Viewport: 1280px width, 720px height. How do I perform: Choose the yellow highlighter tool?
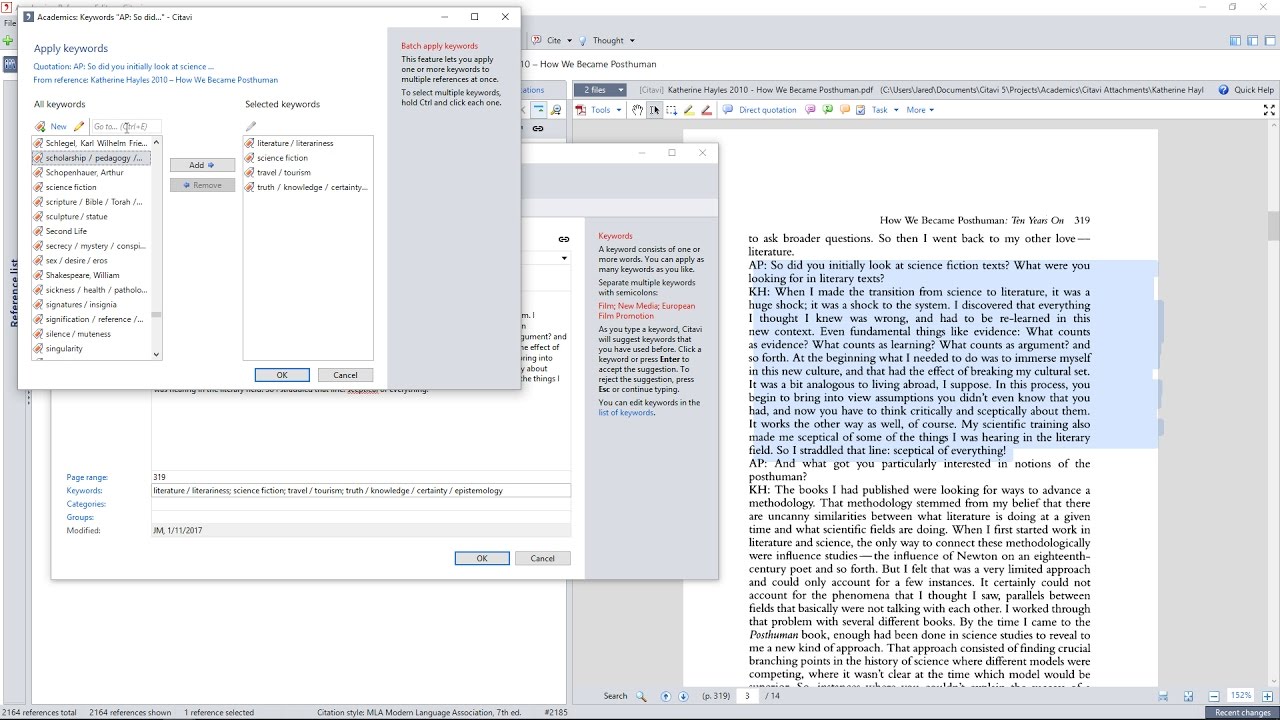point(689,110)
